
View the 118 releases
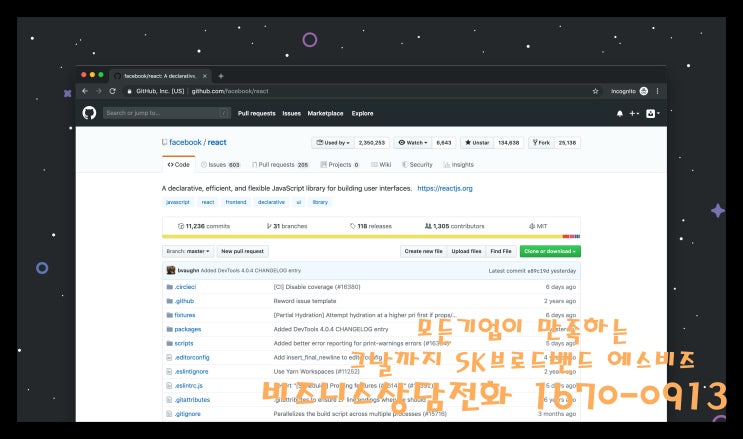click(x=371, y=226)
